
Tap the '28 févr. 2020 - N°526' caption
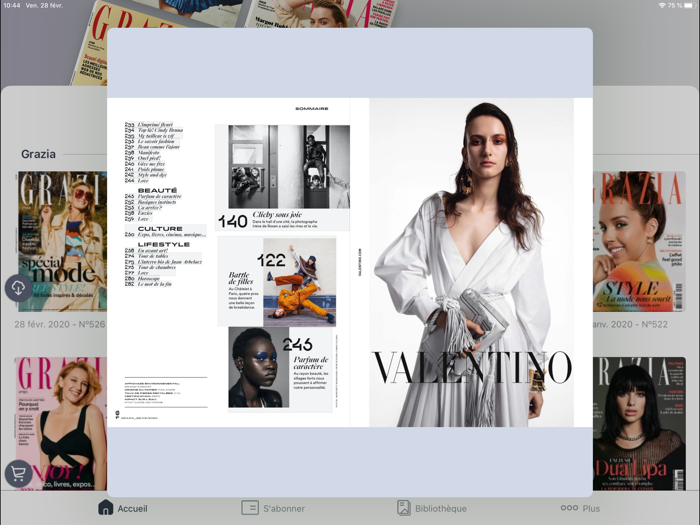pyautogui.click(x=60, y=324)
